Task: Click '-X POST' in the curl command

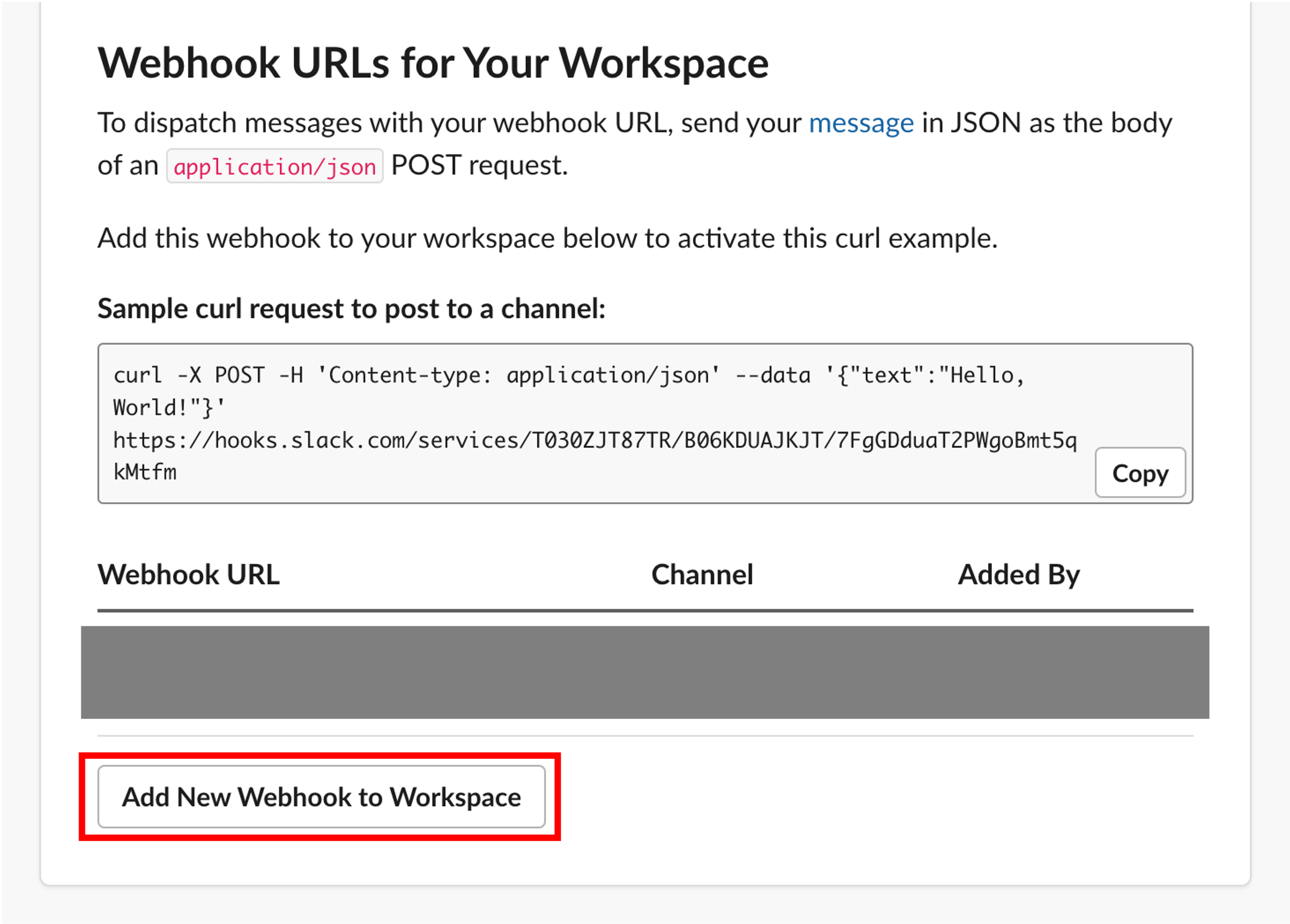Action: pos(221,376)
